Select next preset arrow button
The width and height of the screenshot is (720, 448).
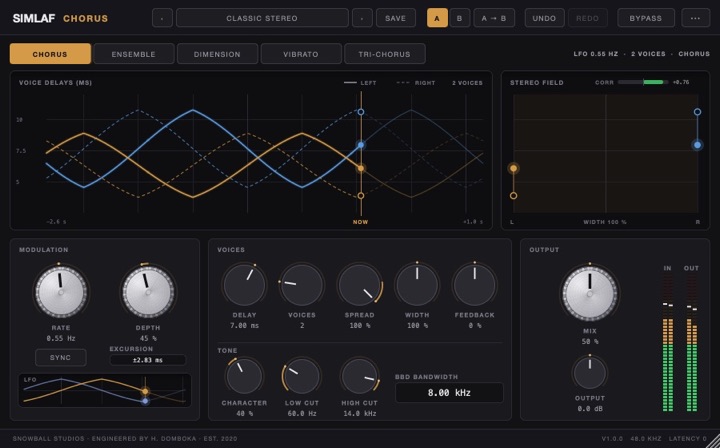click(x=362, y=18)
